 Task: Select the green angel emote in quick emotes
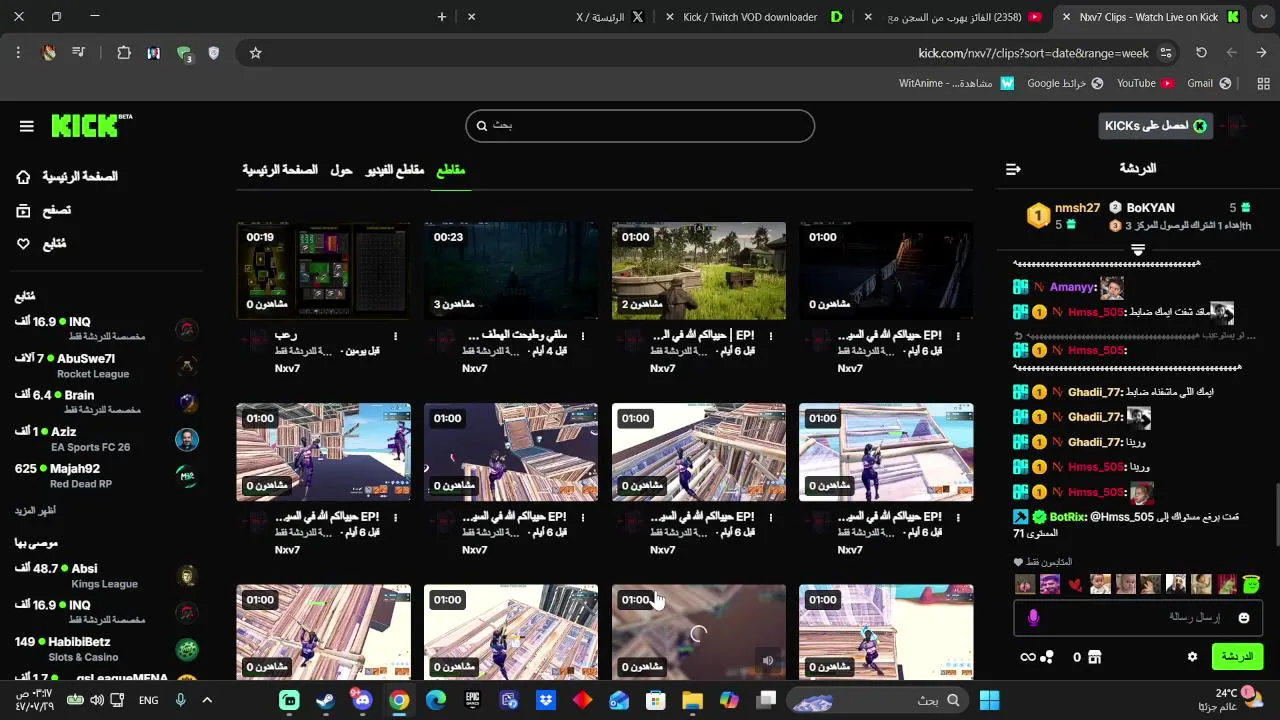[x=1251, y=584]
